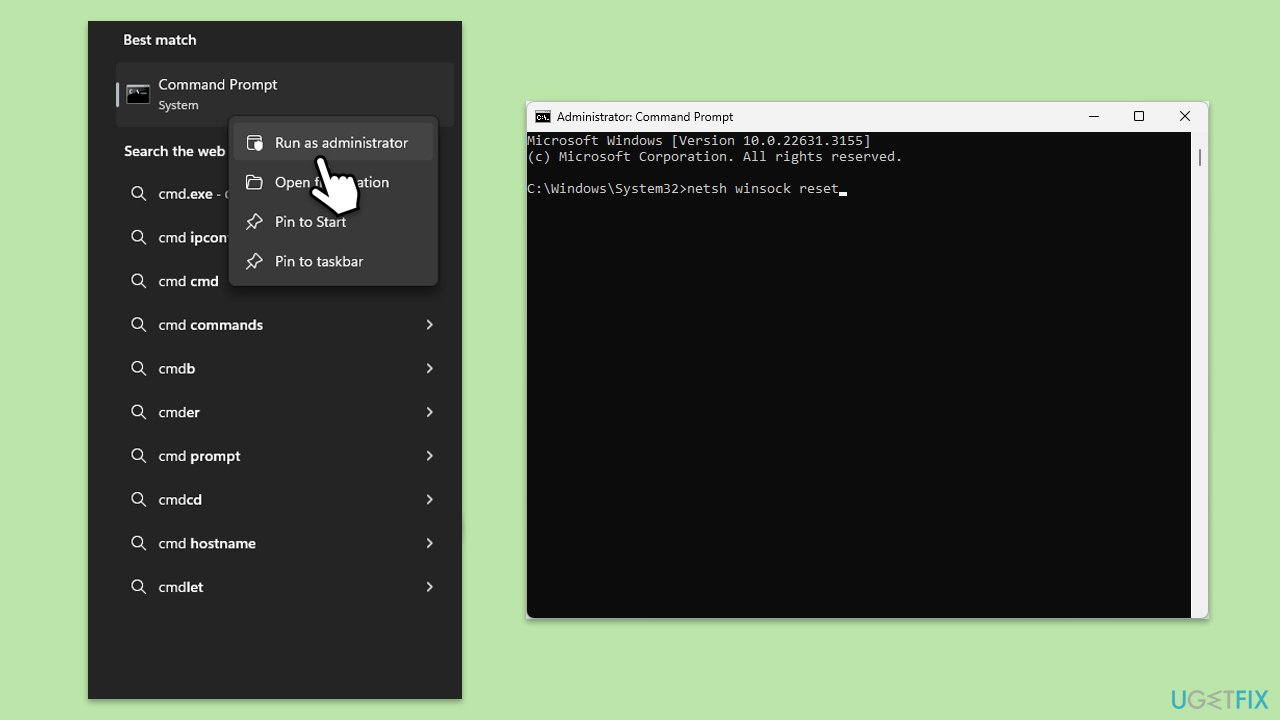Screen dimensions: 1280x720
Task: Click the '(c) Microsoft Corporation. All rights reserved.' line
Action: click(x=715, y=157)
